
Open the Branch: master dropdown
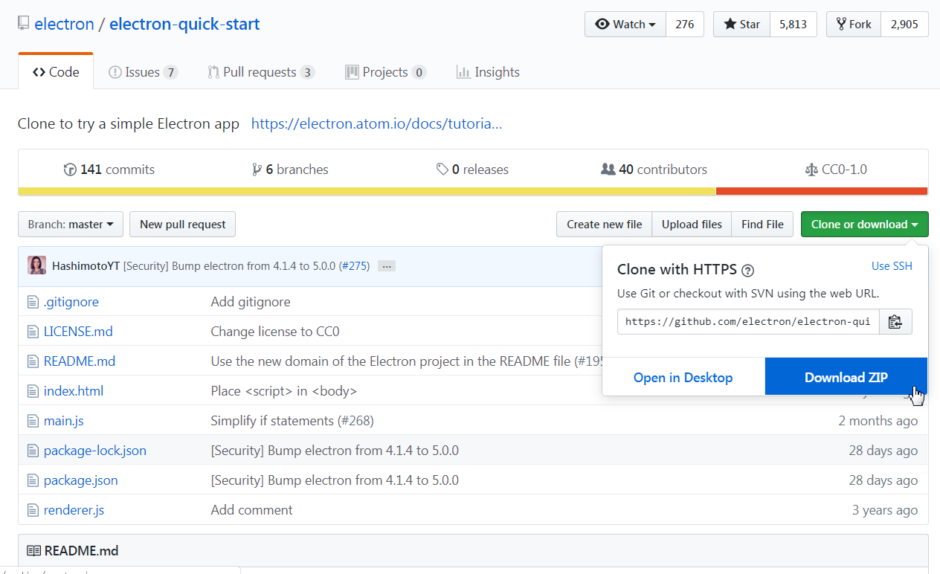[71, 224]
